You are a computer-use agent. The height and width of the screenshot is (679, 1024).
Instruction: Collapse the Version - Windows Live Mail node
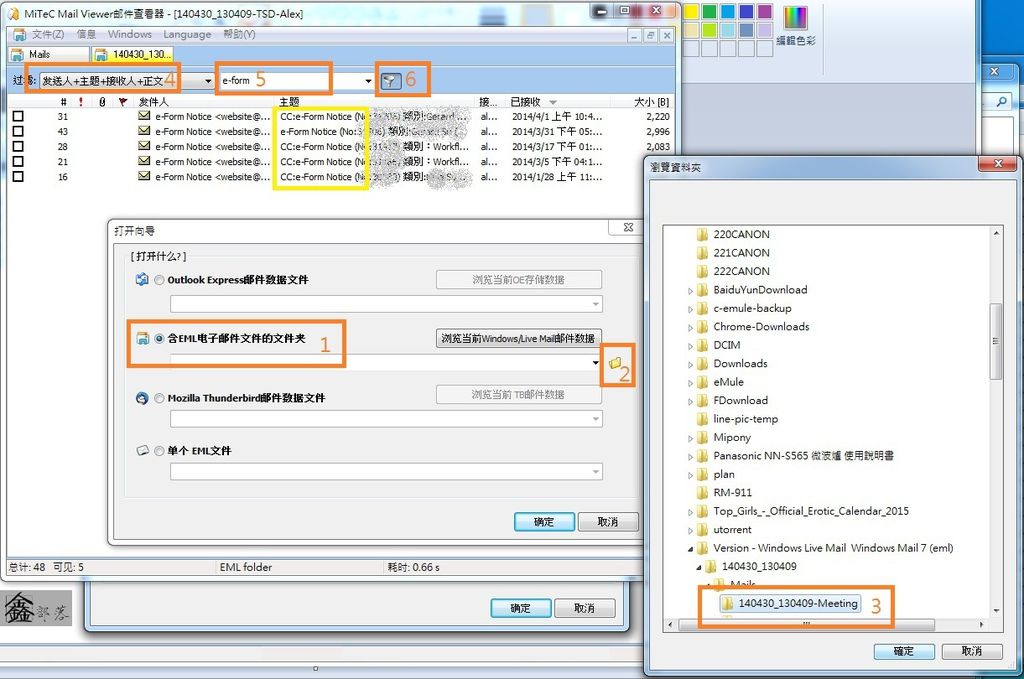[690, 548]
